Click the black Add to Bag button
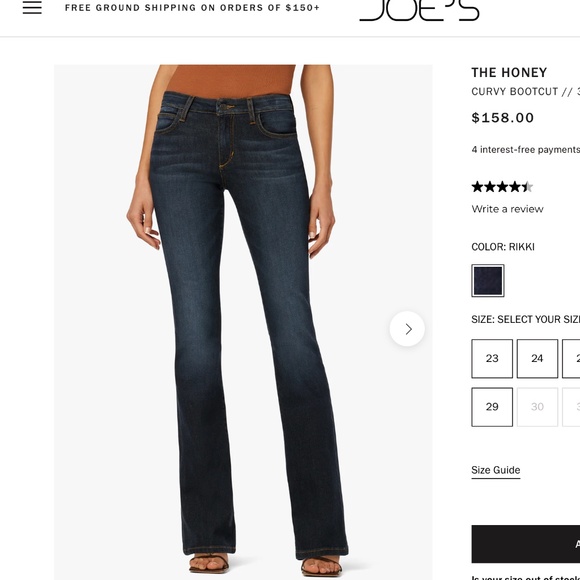This screenshot has width=580, height=580. (526, 544)
